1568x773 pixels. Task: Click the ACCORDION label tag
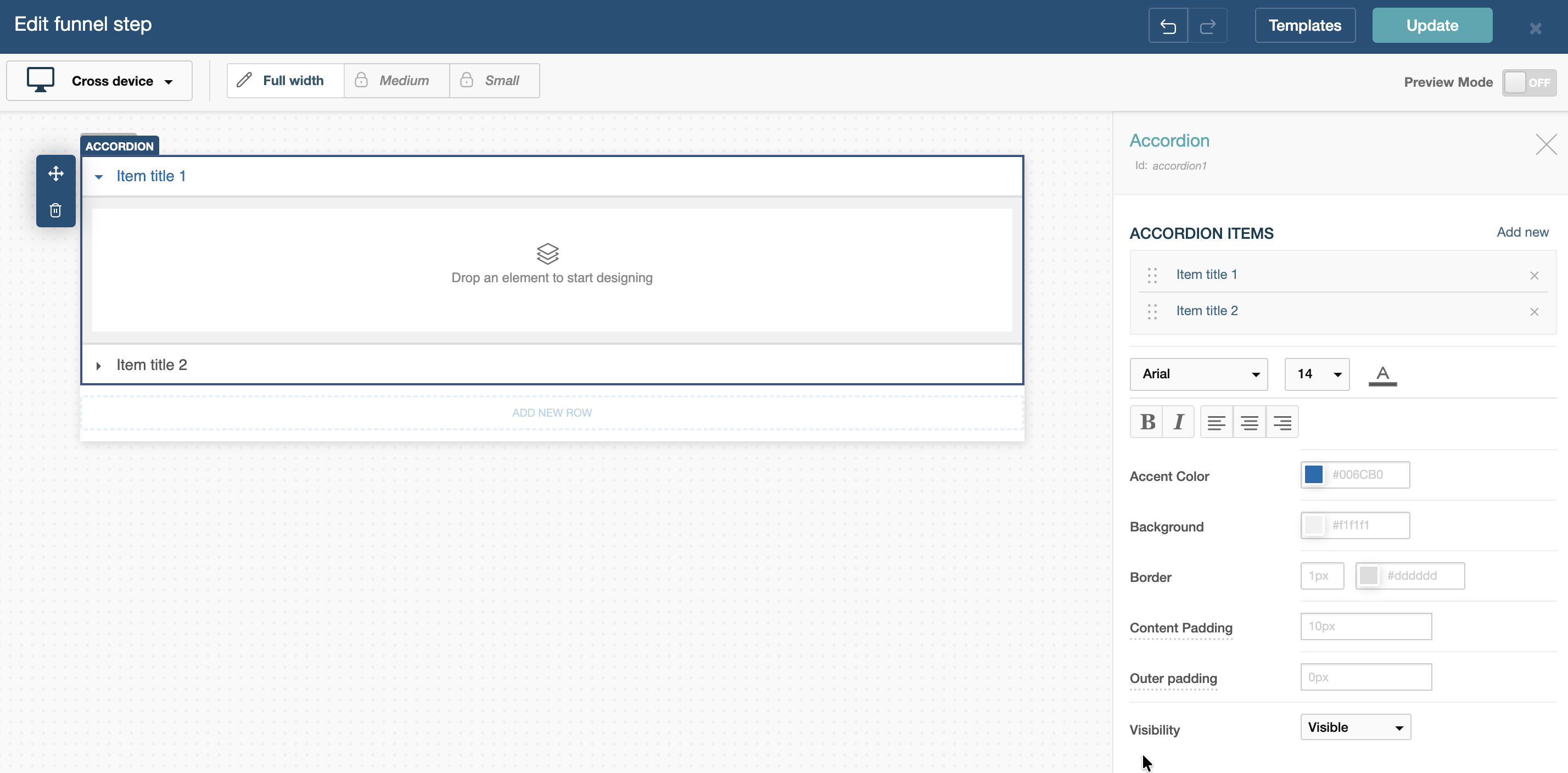coord(119,146)
